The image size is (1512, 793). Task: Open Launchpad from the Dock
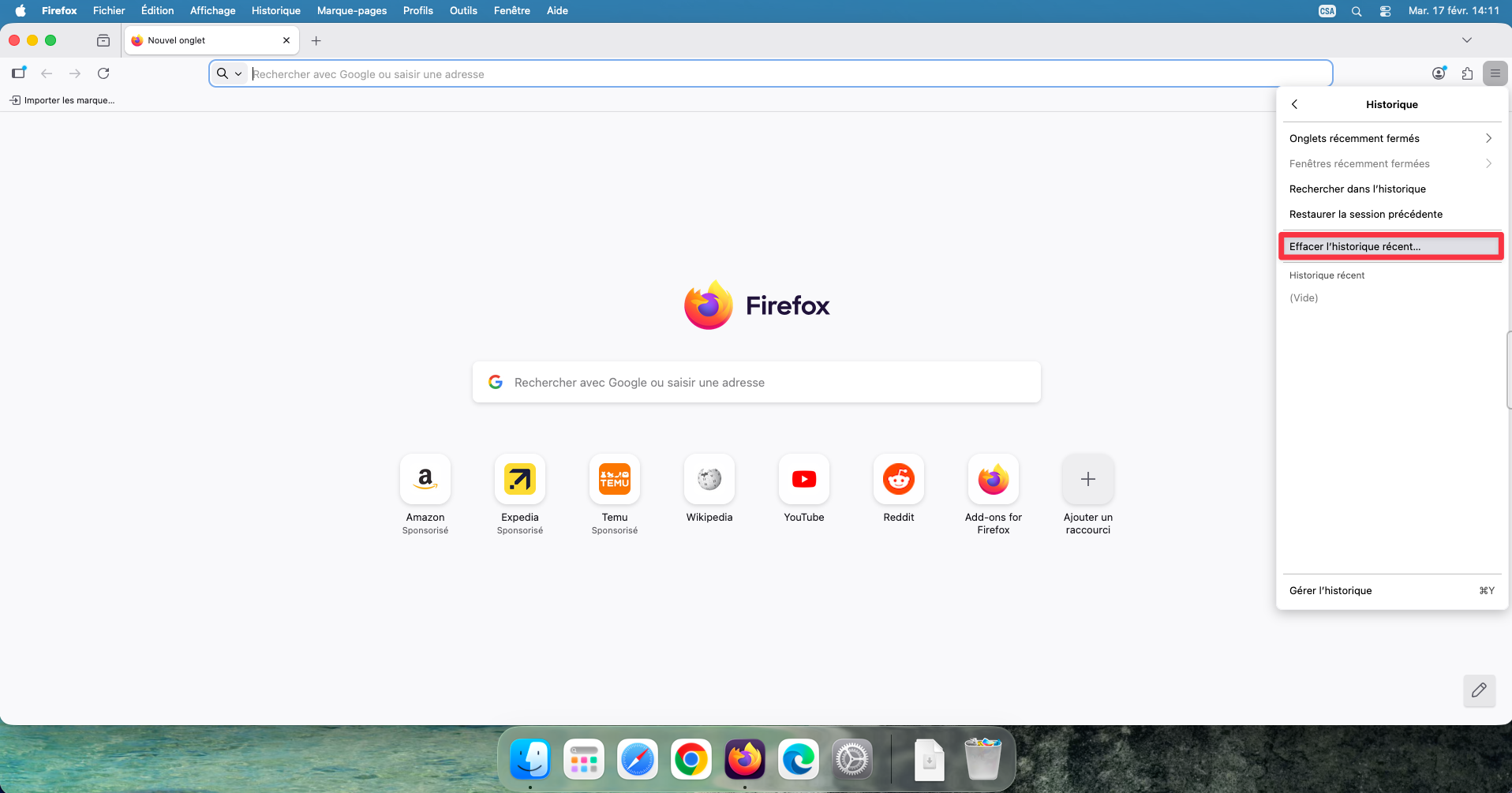pos(584,760)
